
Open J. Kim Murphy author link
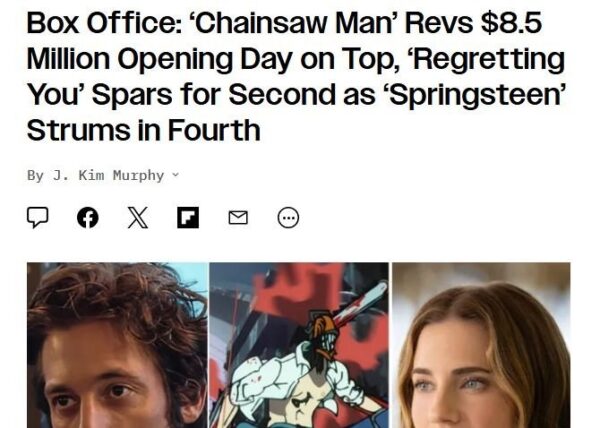click(x=108, y=175)
